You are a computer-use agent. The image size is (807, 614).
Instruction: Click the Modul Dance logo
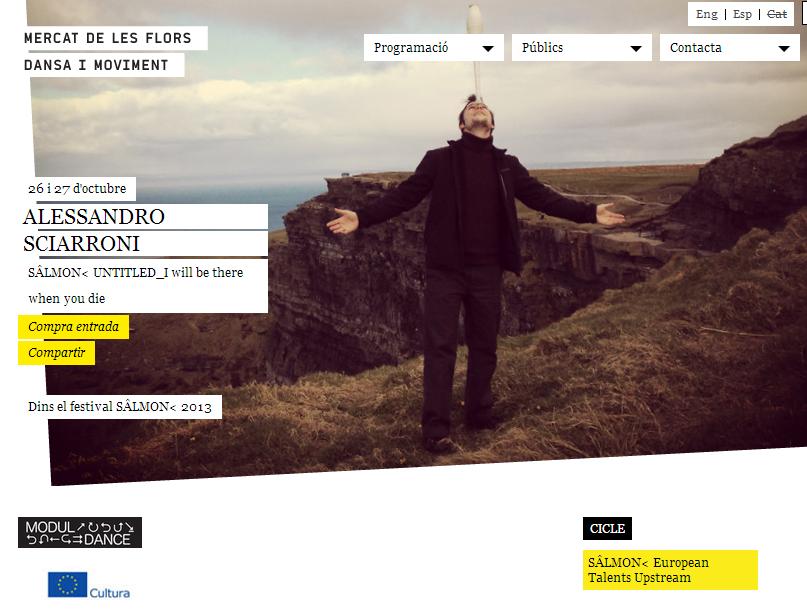pos(80,533)
